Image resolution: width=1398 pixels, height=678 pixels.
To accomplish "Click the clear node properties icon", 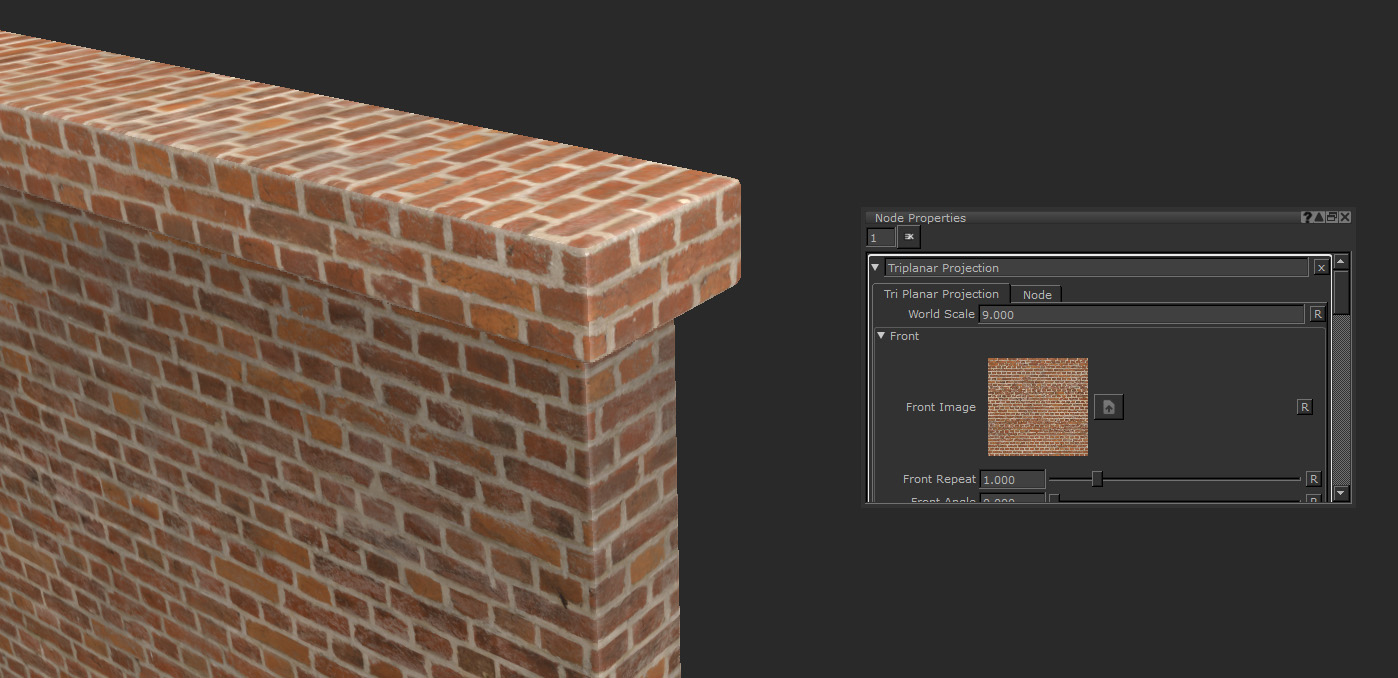I will click(x=909, y=237).
